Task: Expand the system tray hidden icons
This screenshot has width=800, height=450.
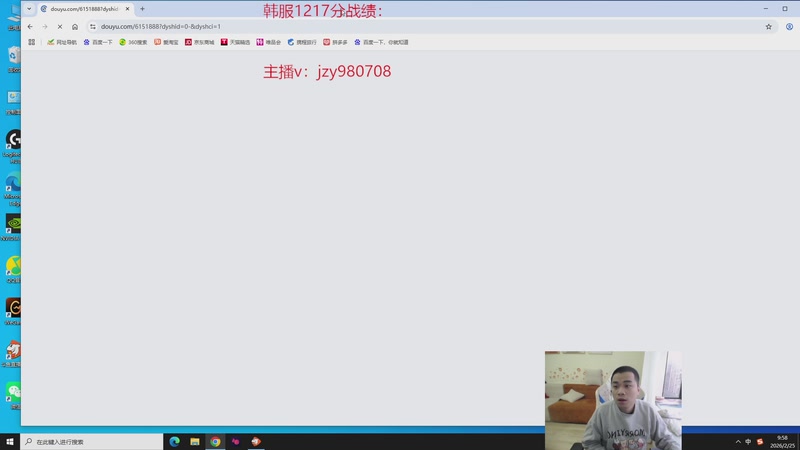Action: [x=738, y=441]
